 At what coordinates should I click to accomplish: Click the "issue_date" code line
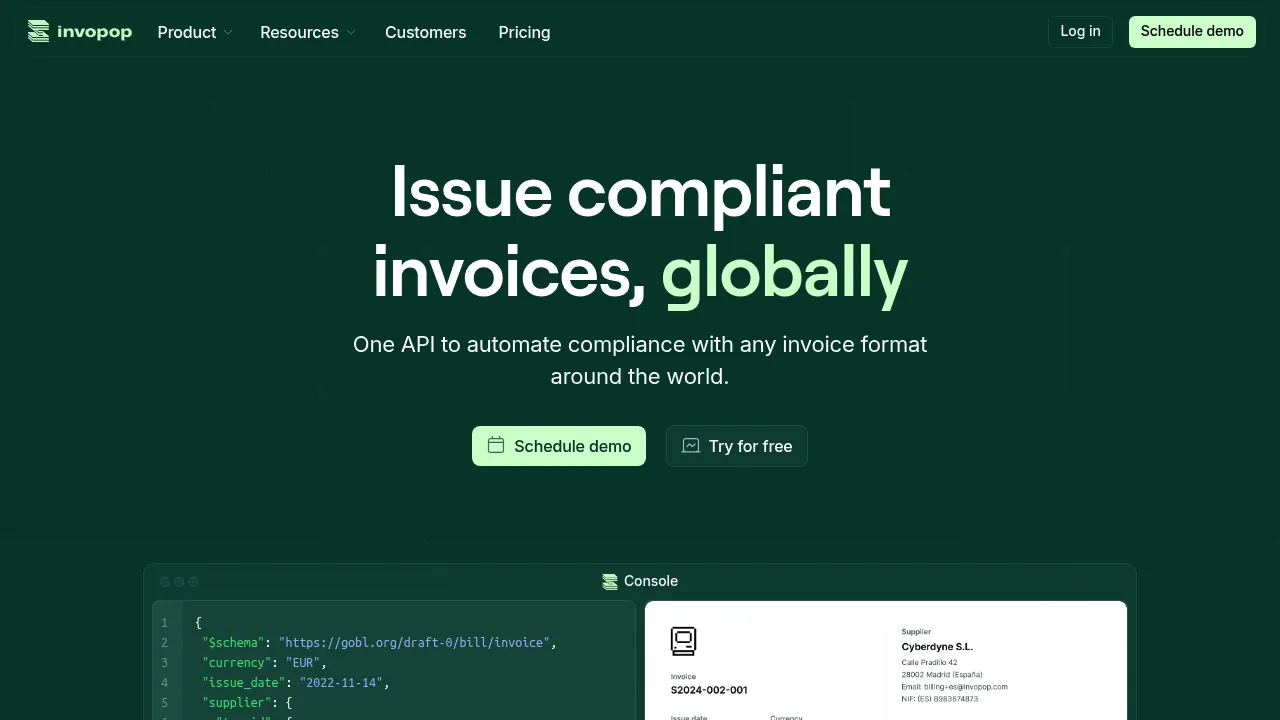pos(296,682)
